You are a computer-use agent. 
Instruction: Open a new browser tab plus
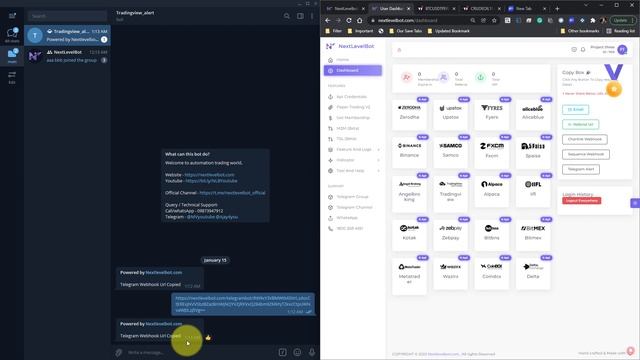(x=557, y=9)
